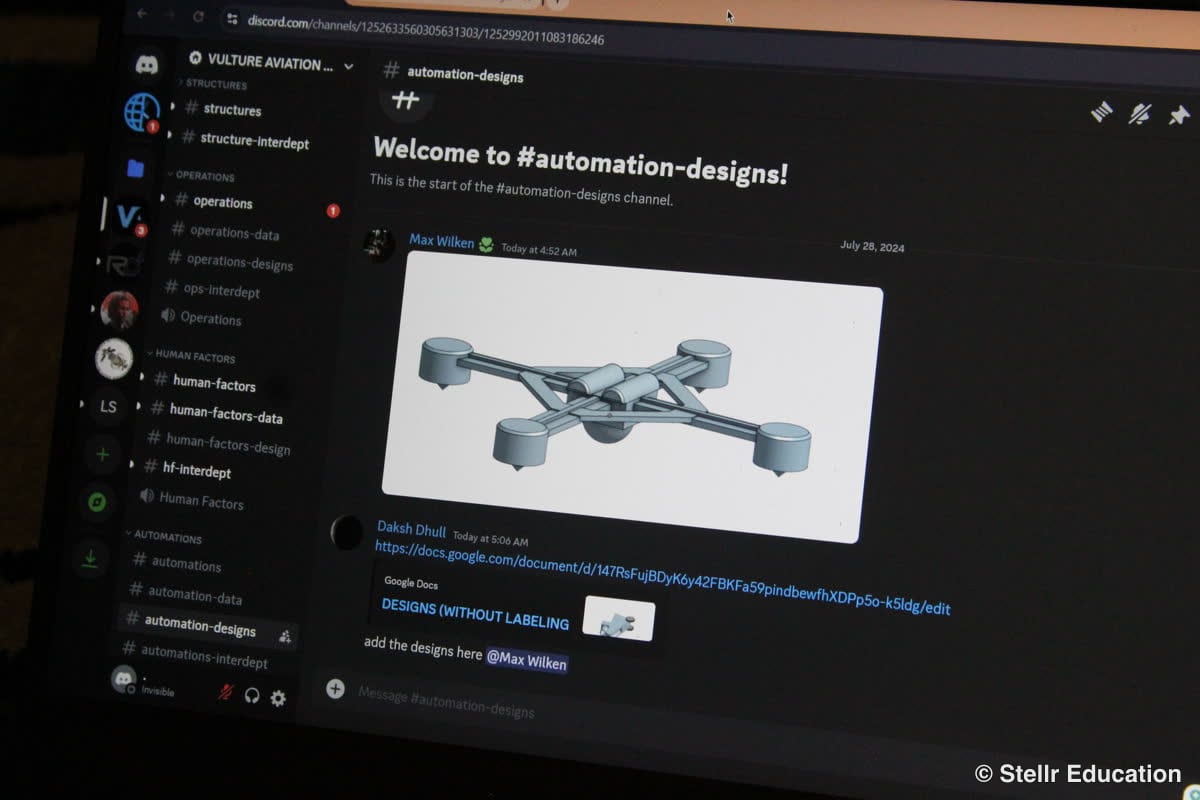1200x800 pixels.
Task: Show pinned messages pin icon
Action: point(1179,115)
